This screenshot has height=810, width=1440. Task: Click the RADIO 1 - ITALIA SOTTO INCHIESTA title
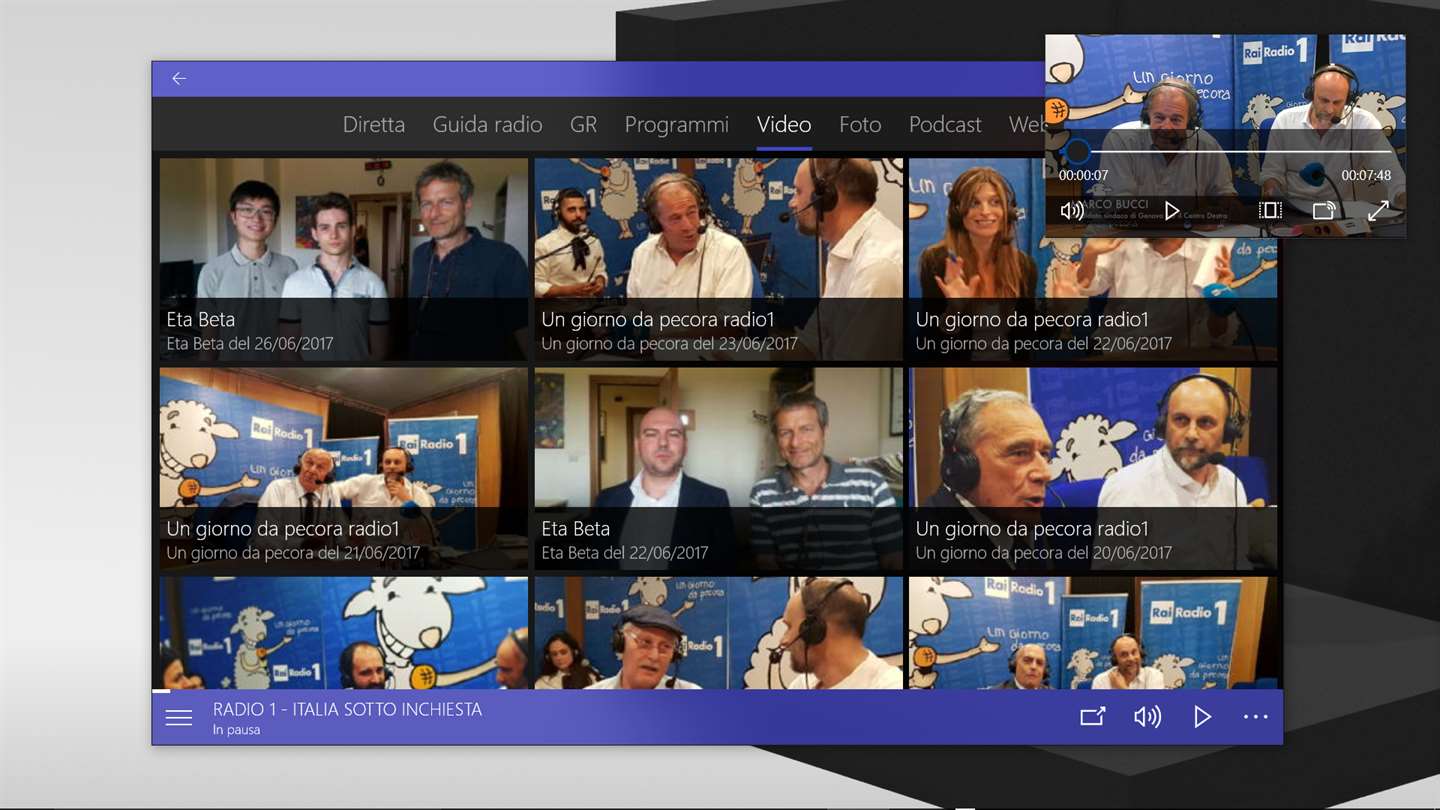pyautogui.click(x=347, y=709)
